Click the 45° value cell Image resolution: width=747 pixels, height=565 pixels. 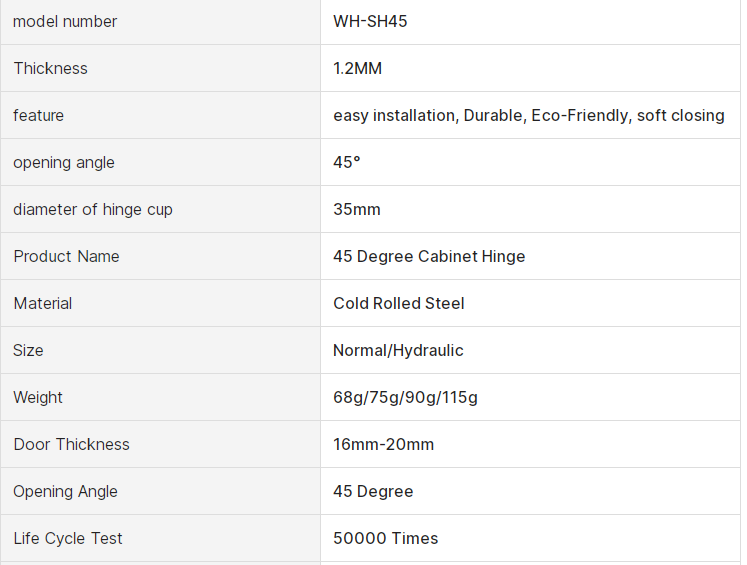tap(347, 162)
